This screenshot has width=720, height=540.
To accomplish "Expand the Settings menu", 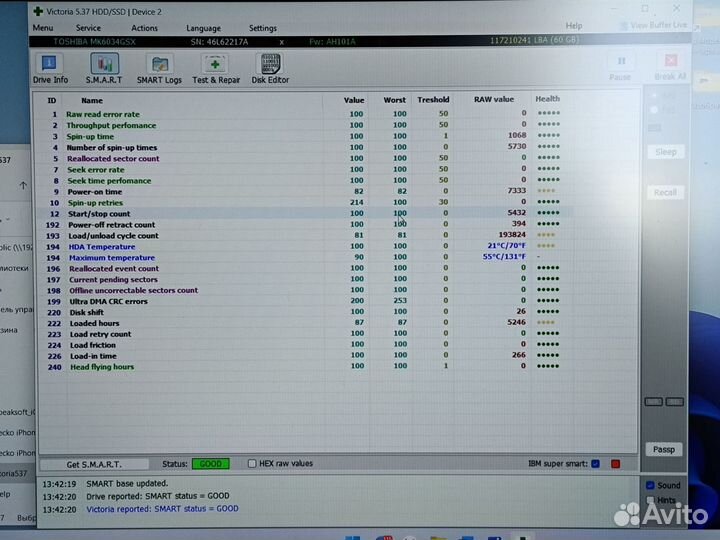I will tap(263, 28).
